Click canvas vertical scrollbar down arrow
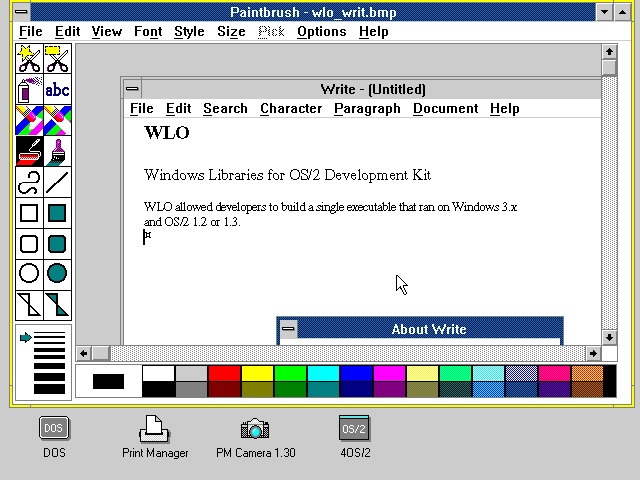Screen dimensions: 640x480 click(609, 337)
